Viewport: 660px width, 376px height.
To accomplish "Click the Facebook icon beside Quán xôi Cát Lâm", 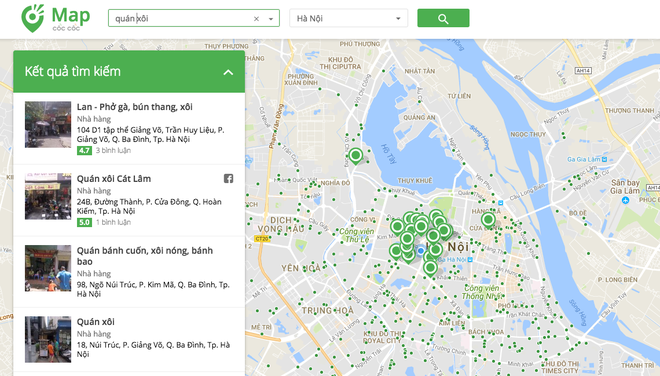I will coord(228,179).
